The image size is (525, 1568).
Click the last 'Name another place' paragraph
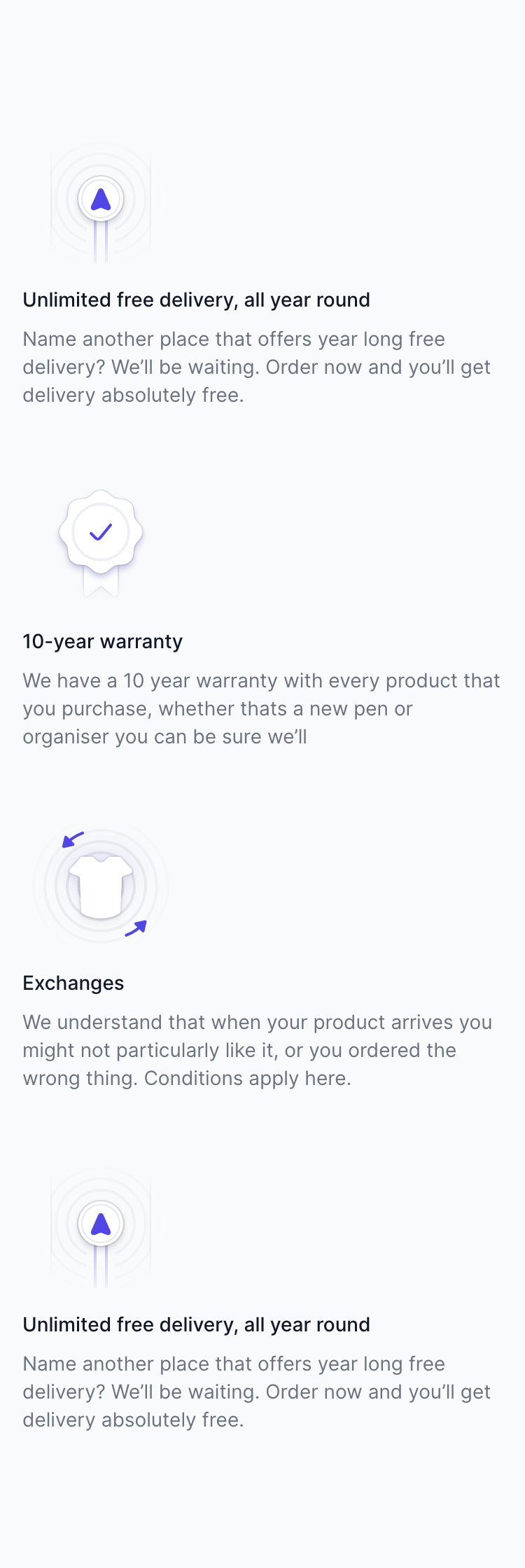256,1392
